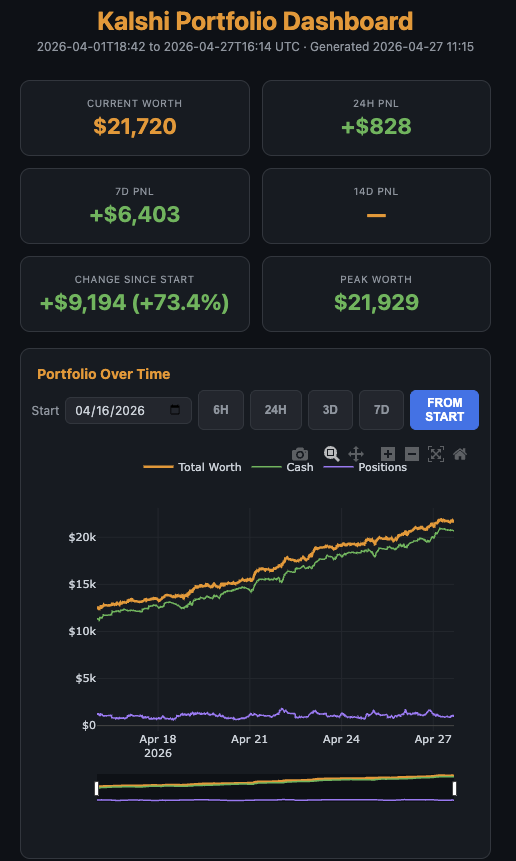The image size is (516, 861).
Task: Click the +$9,194 (+73.4%) value
Action: 135,302
